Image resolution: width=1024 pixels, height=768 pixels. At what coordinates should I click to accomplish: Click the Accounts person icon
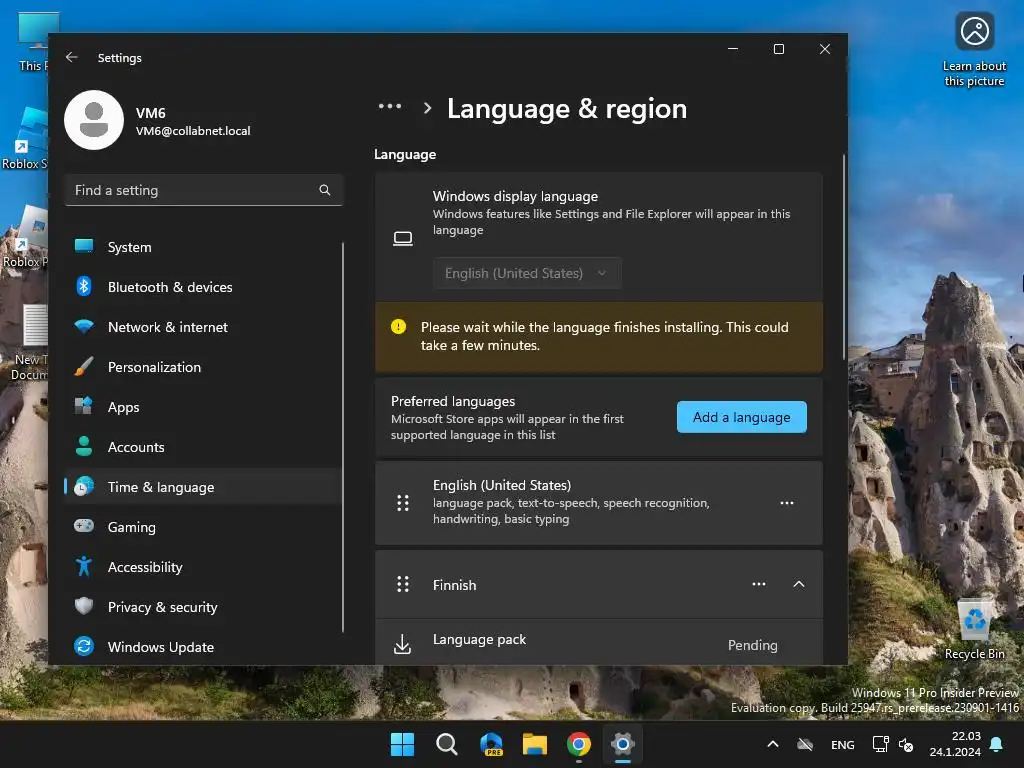click(84, 446)
